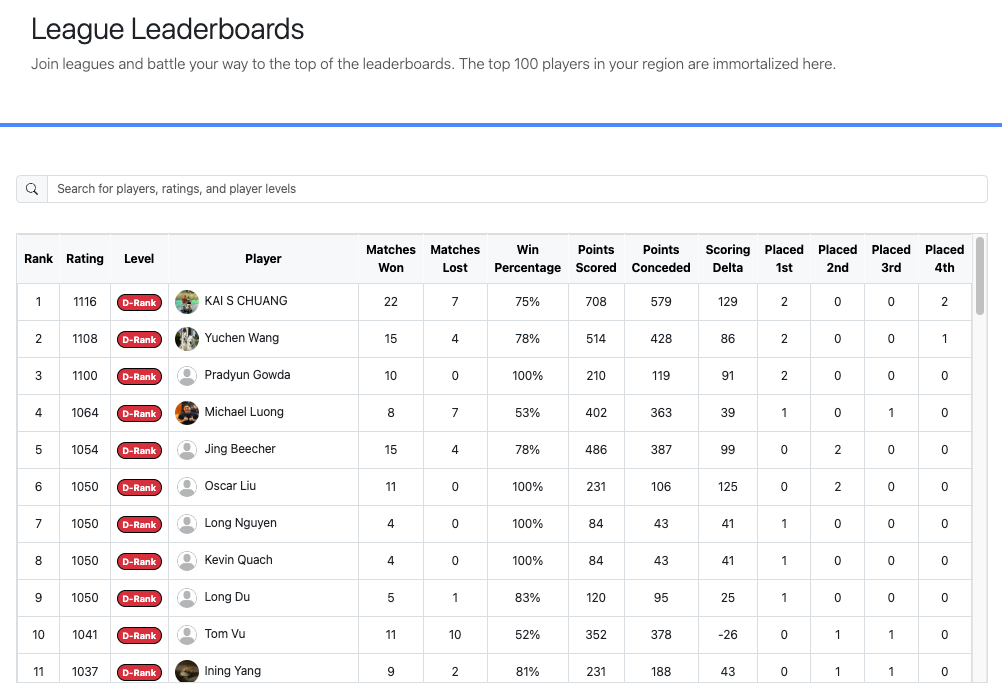This screenshot has height=698, width=1002.
Task: Click Oscar Liu's placeholder avatar icon
Action: (187, 487)
